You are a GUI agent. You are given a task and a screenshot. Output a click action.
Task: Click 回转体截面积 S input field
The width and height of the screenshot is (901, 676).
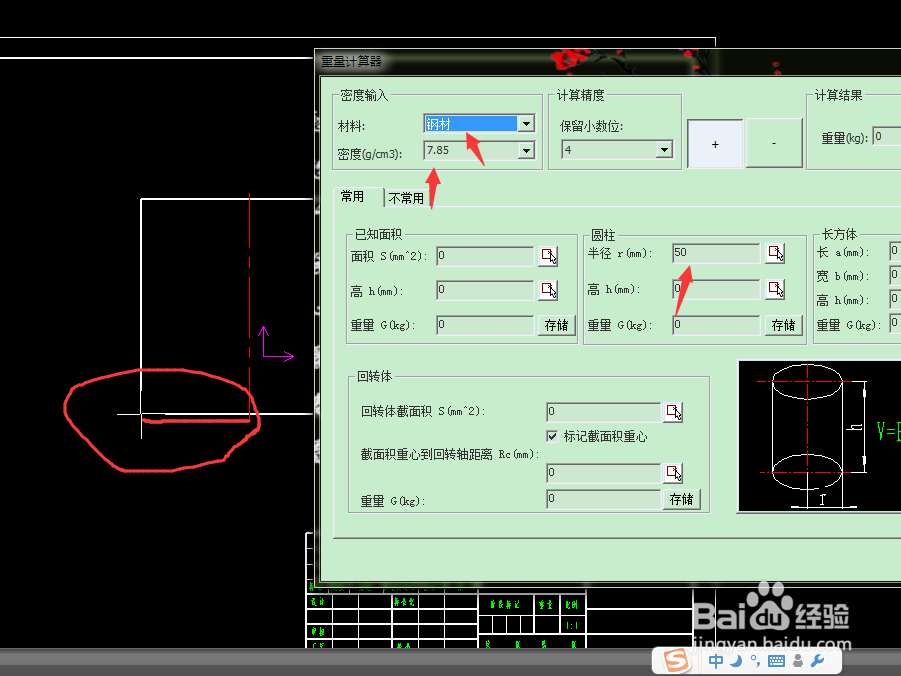(603, 412)
